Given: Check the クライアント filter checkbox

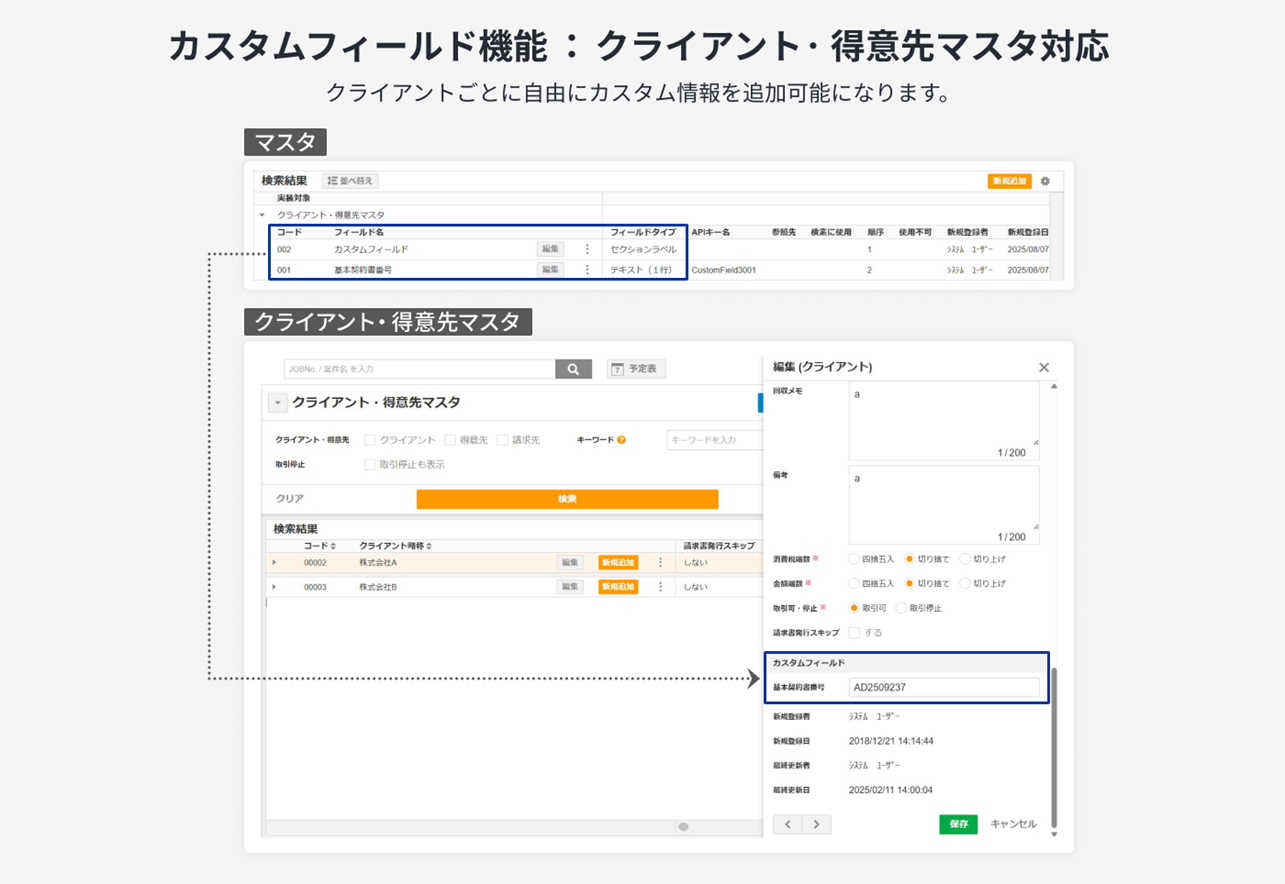Looking at the screenshot, I should (x=370, y=440).
